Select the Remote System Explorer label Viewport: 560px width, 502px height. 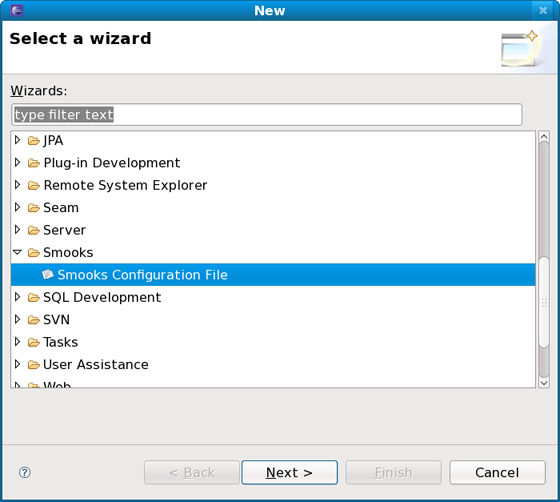[x=125, y=185]
